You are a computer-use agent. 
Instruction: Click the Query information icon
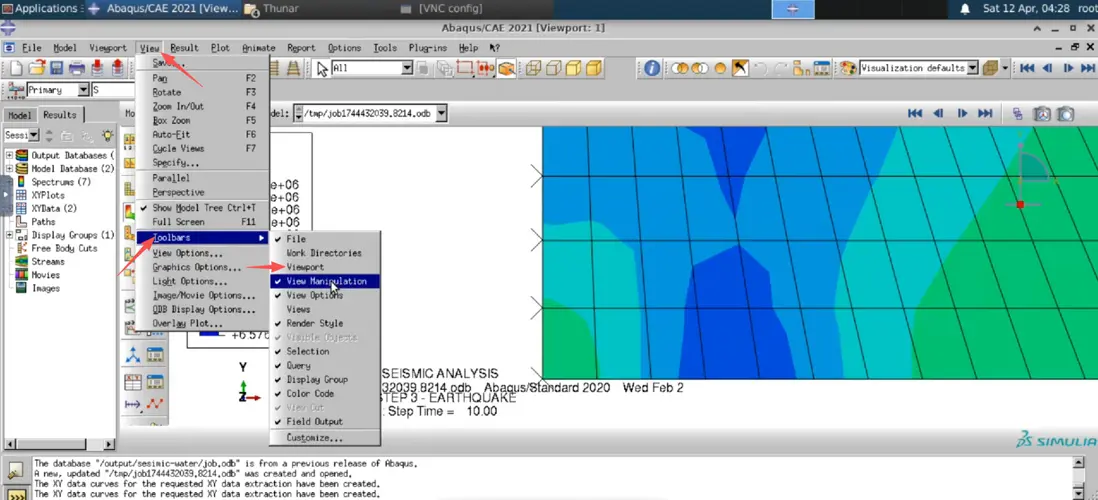(x=652, y=68)
